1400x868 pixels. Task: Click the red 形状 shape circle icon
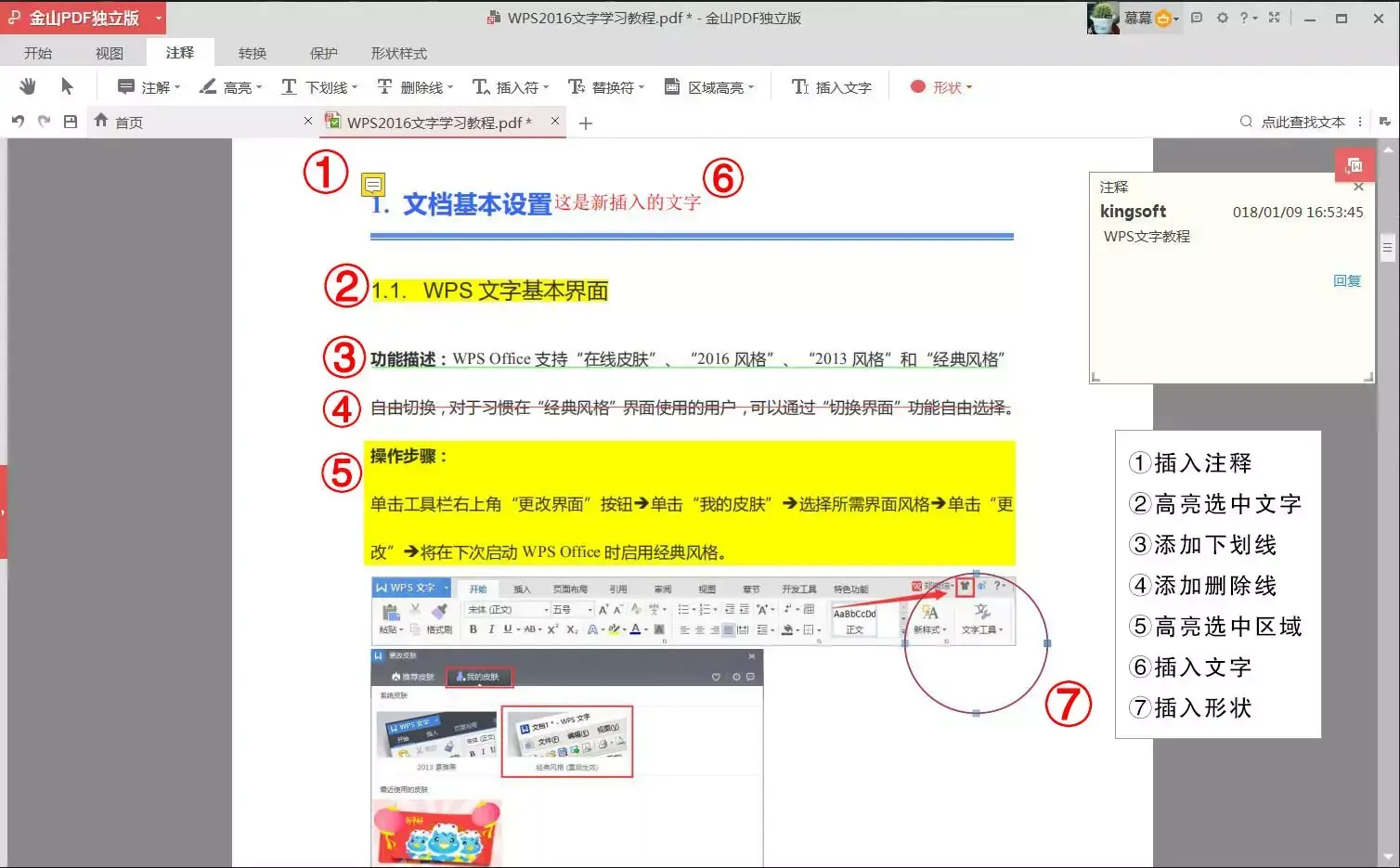(918, 86)
